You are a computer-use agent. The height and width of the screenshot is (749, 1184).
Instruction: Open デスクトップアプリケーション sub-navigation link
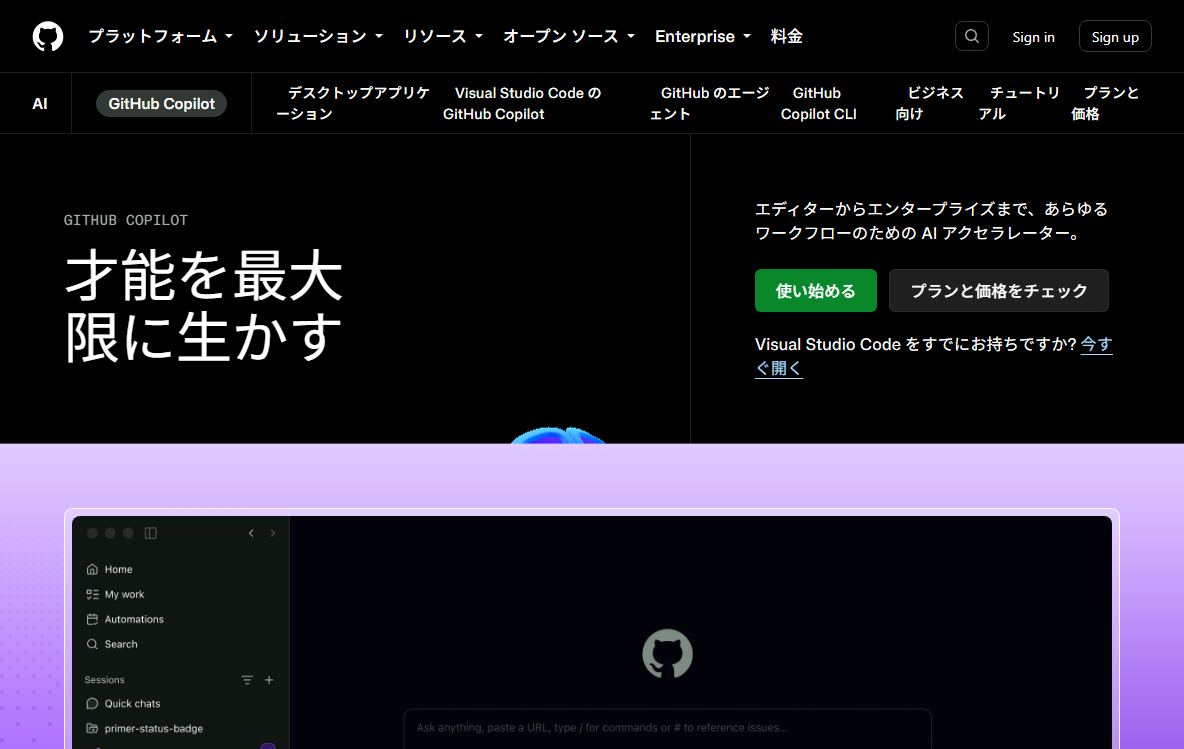pyautogui.click(x=353, y=103)
